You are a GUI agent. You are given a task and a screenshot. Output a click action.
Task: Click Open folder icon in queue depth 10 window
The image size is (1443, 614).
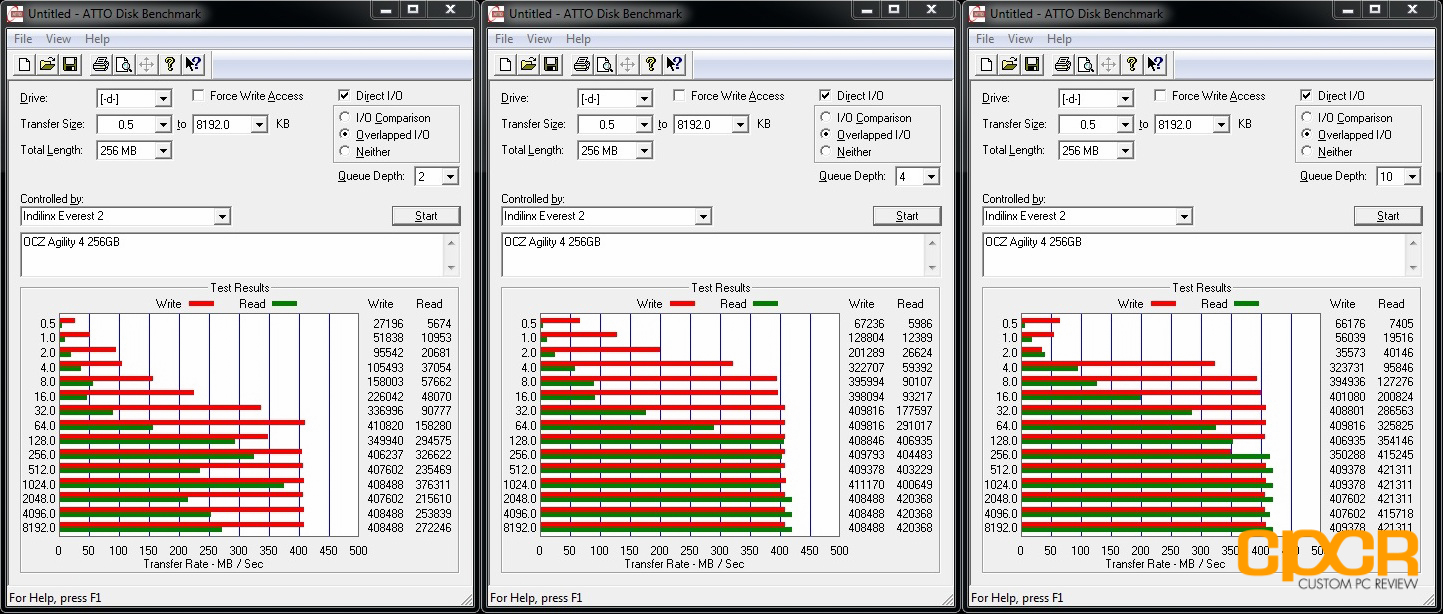[1009, 65]
